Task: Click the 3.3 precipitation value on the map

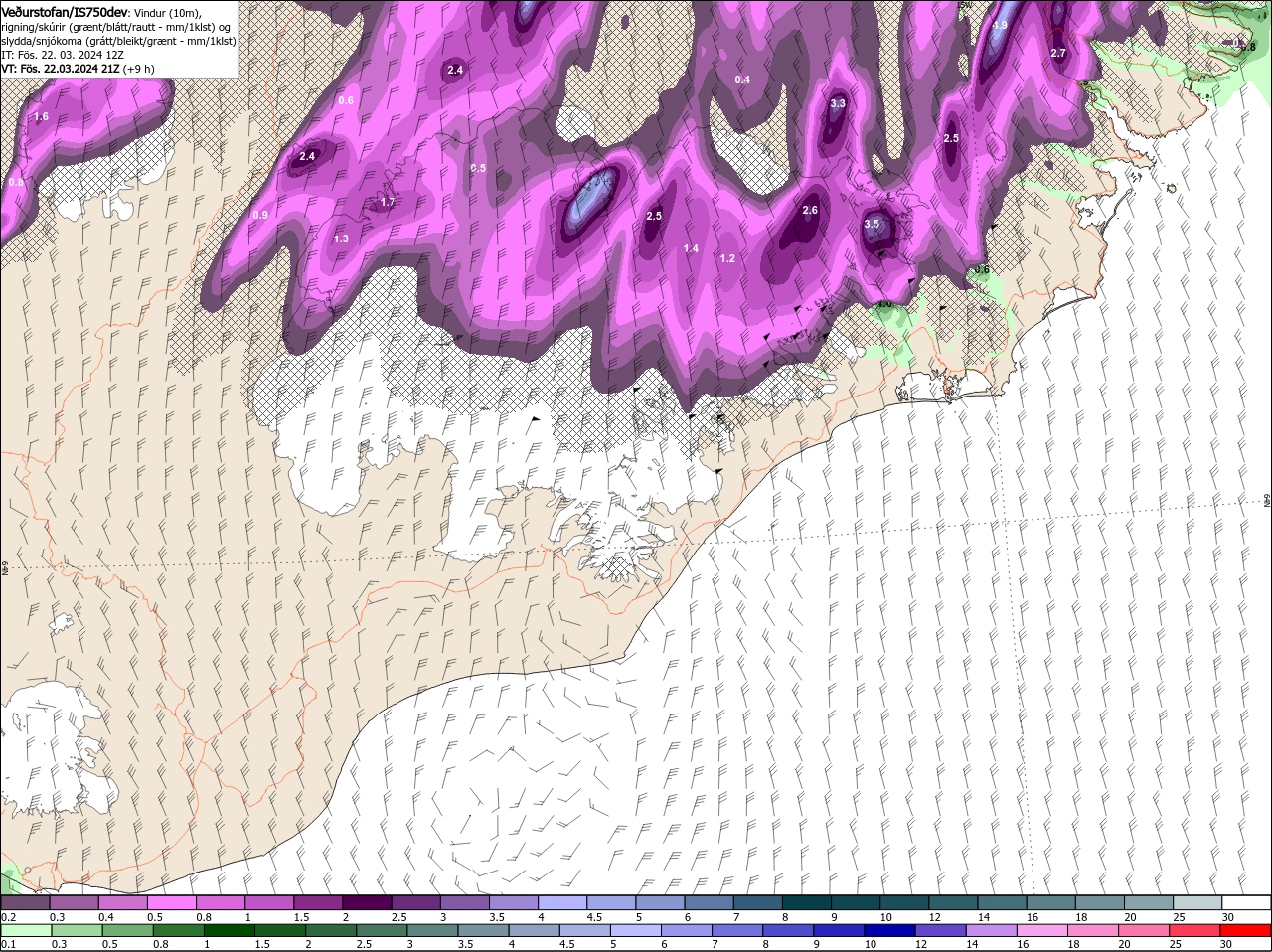Action: pyautogui.click(x=838, y=103)
